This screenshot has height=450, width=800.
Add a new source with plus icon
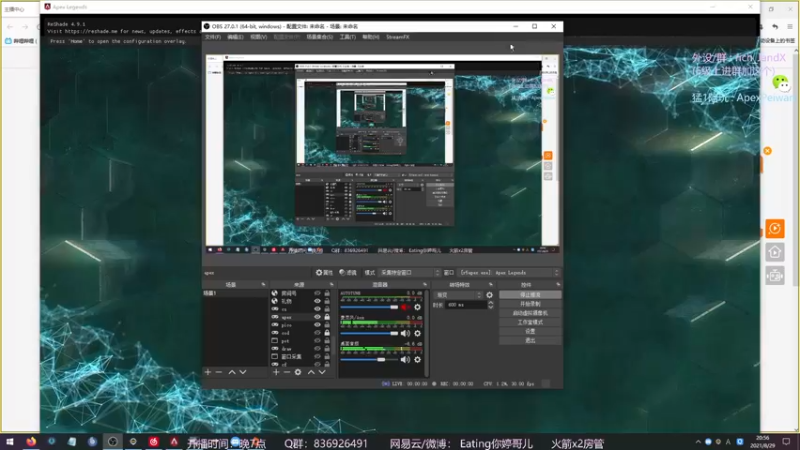[x=276, y=372]
